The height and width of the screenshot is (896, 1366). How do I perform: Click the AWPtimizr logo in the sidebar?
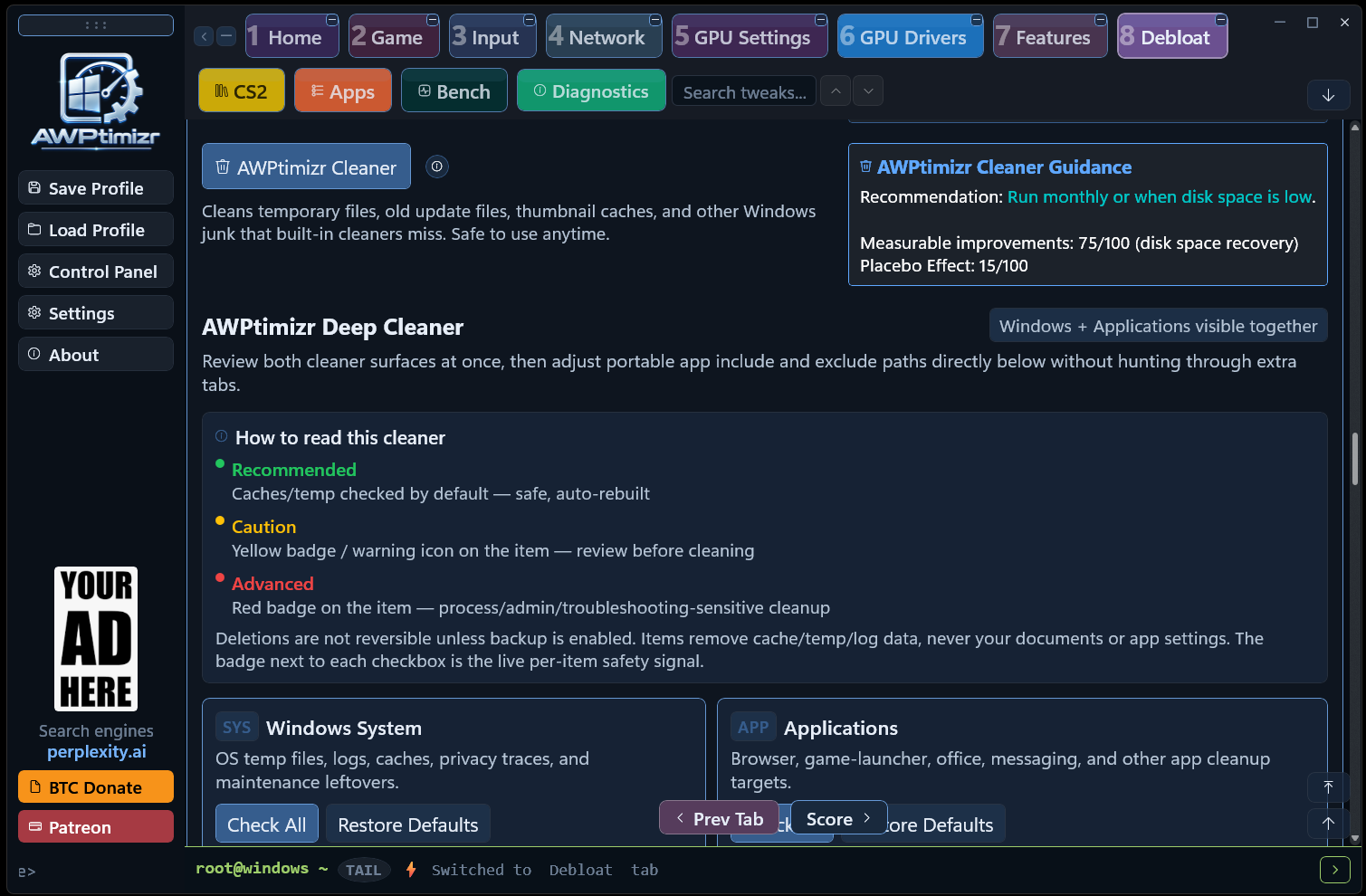(96, 100)
